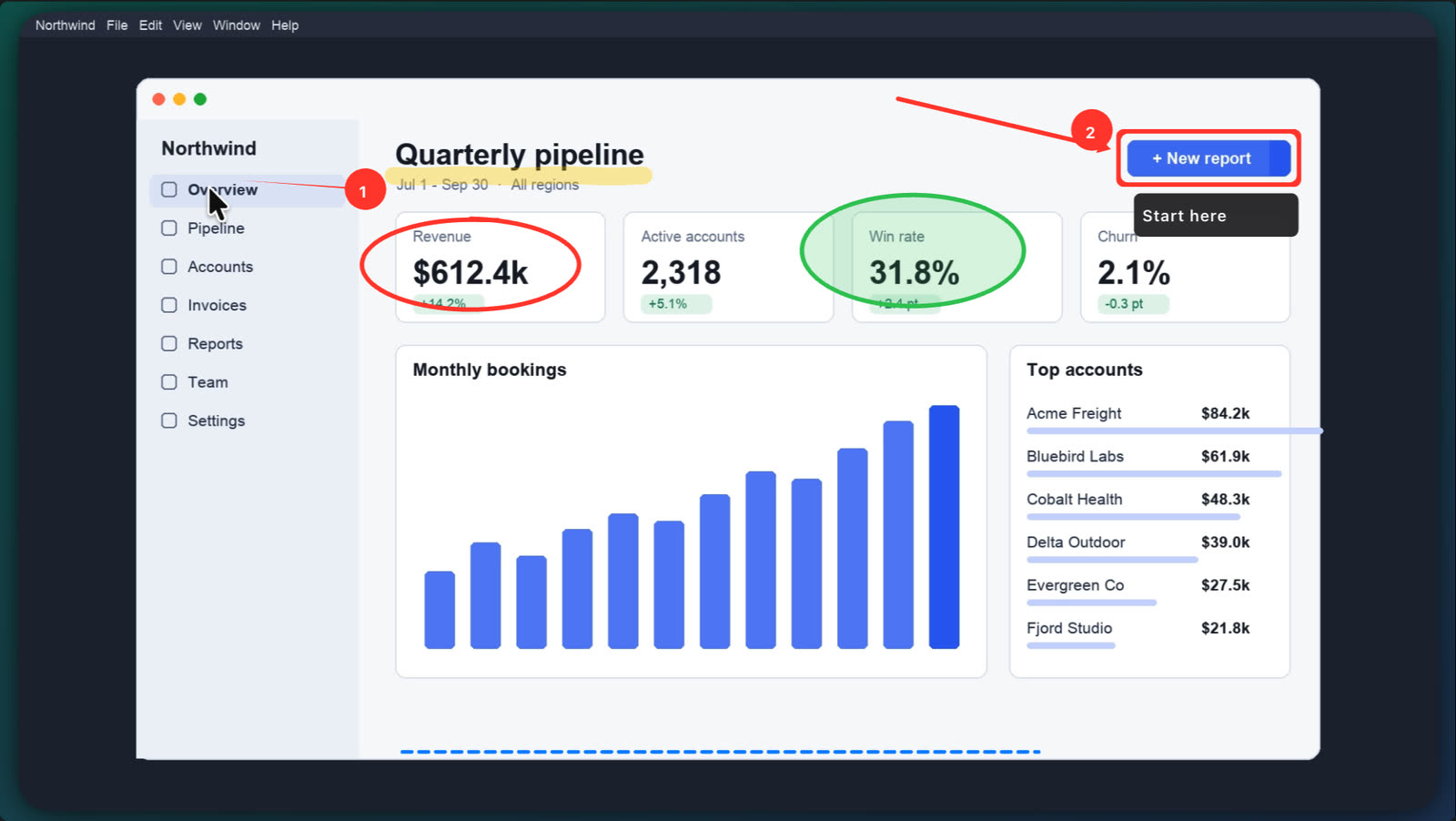Click the Churn 2.1% value
1456x821 pixels.
(x=1134, y=272)
